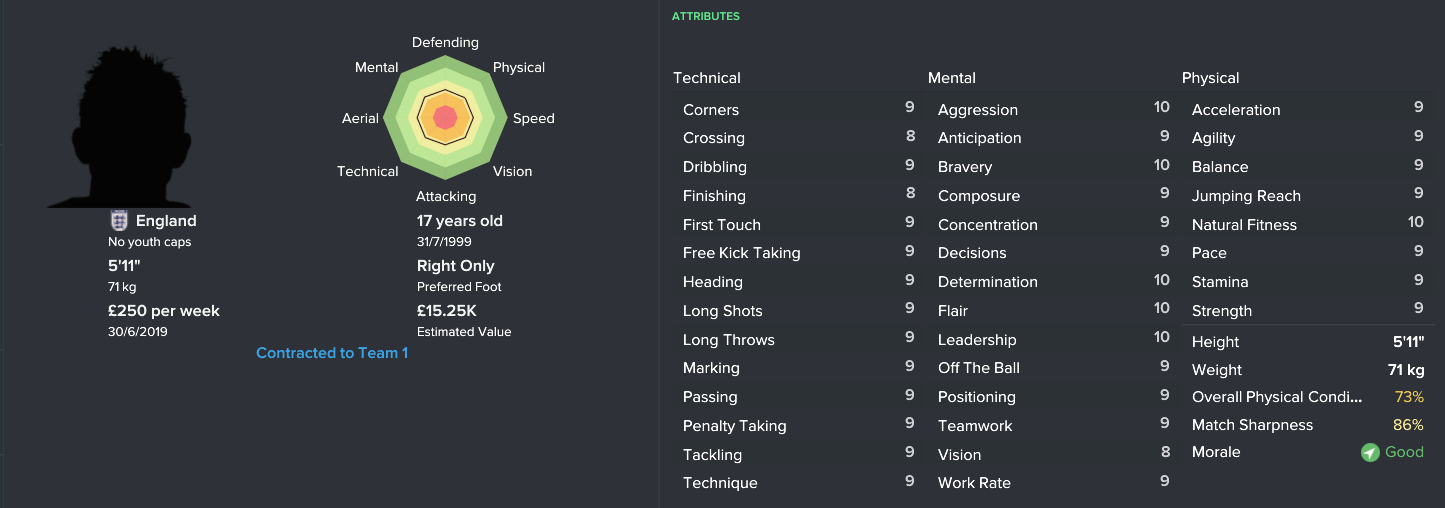Click the Overall Physical Condition 73% value
This screenshot has height=508, width=1445.
click(x=1408, y=397)
